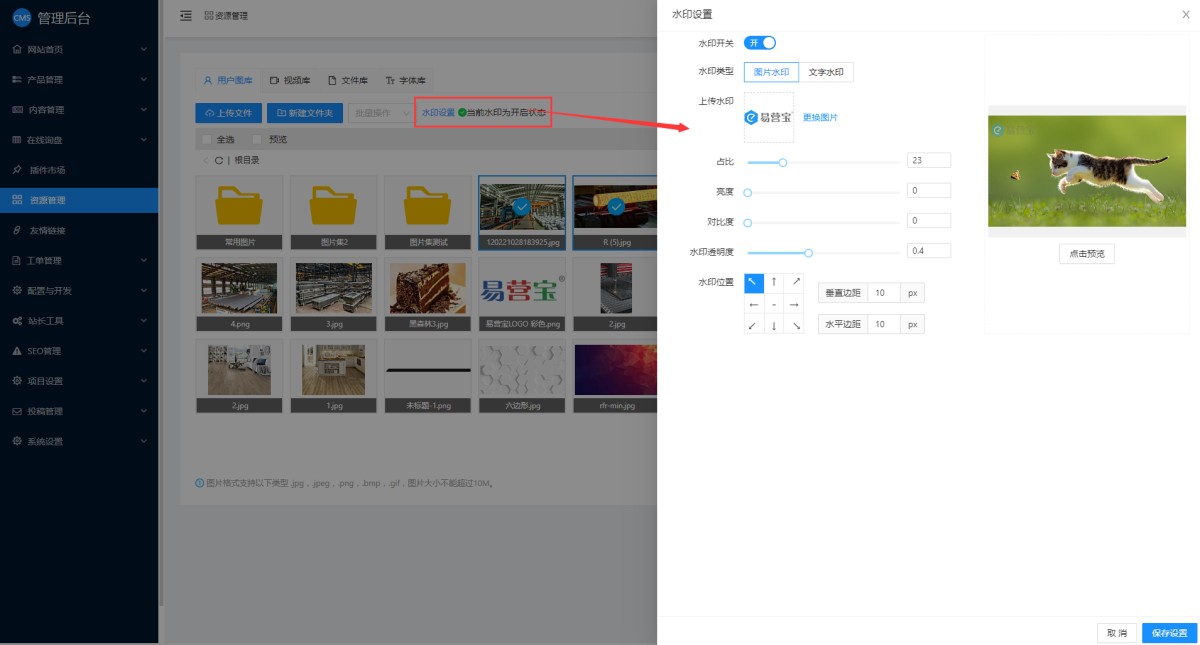Screen dimensions: 1200x645
Task: Close the 水印设置 panel with X
Action: coord(1186,14)
